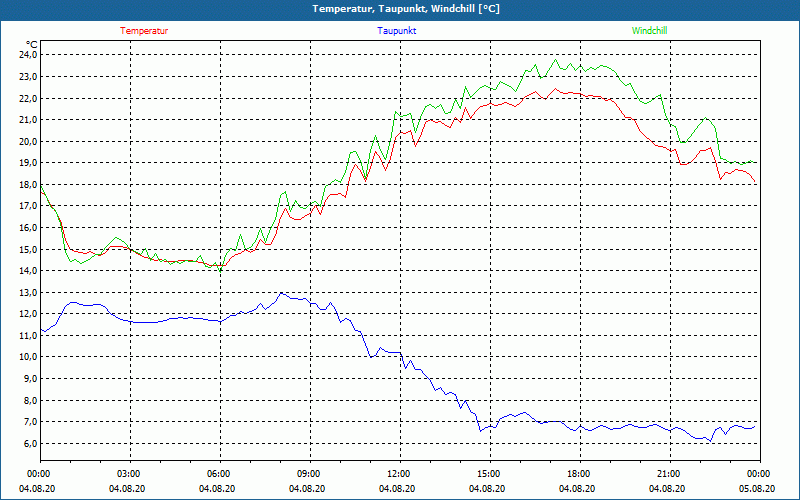This screenshot has height=500, width=800.
Task: Click the 12:00 time label
Action: (397, 474)
